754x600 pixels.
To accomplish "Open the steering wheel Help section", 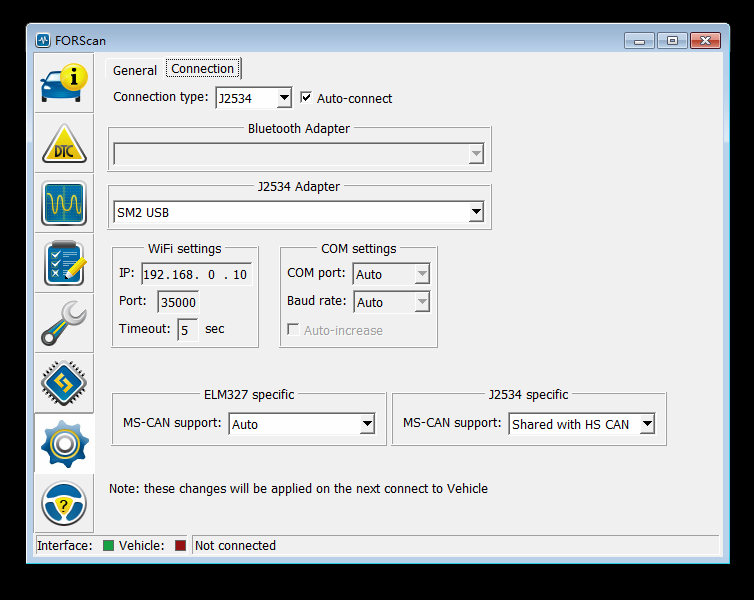I will [64, 503].
